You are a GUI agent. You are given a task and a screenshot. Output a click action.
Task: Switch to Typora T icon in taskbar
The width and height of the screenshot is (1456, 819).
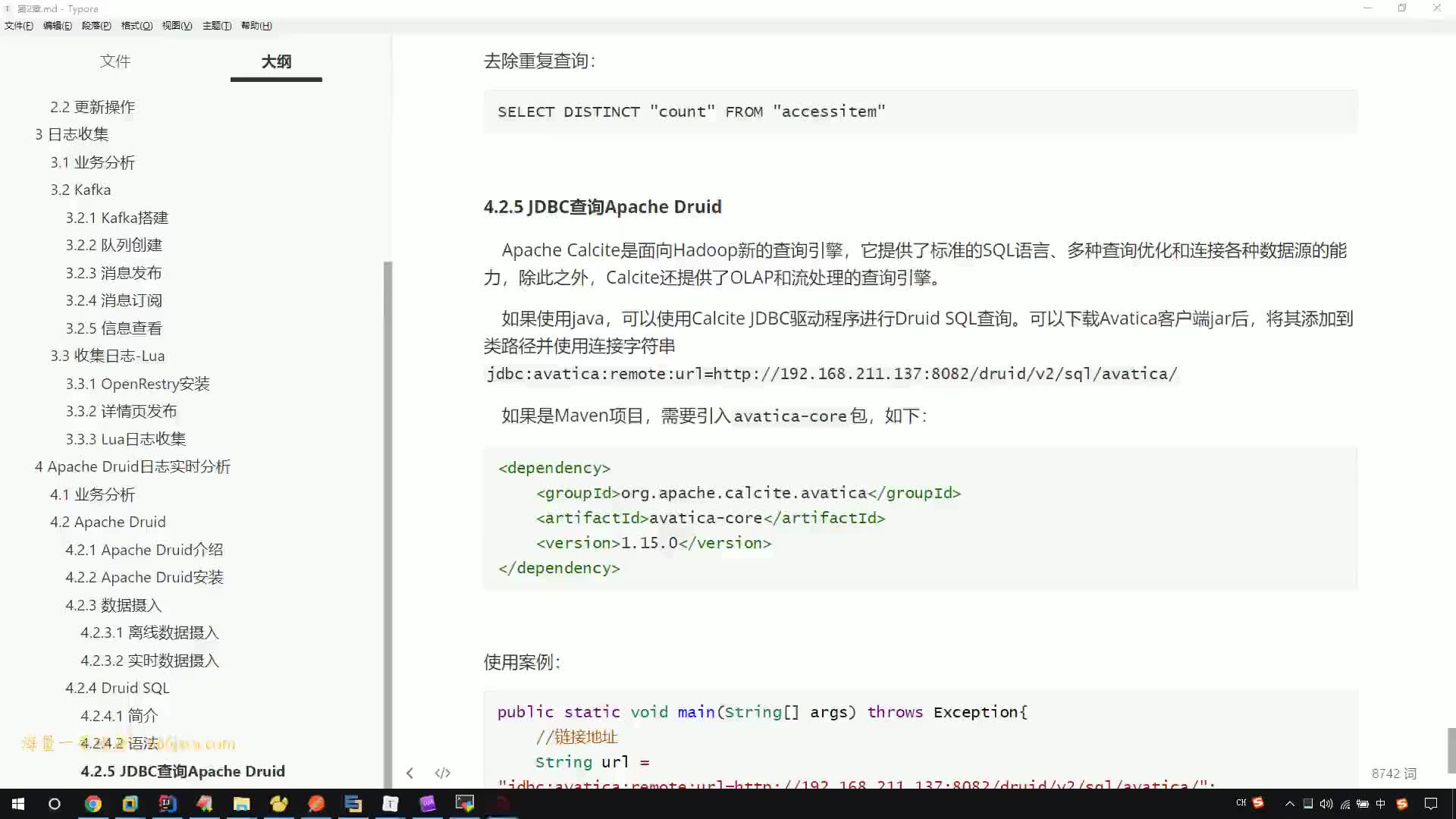point(391,804)
